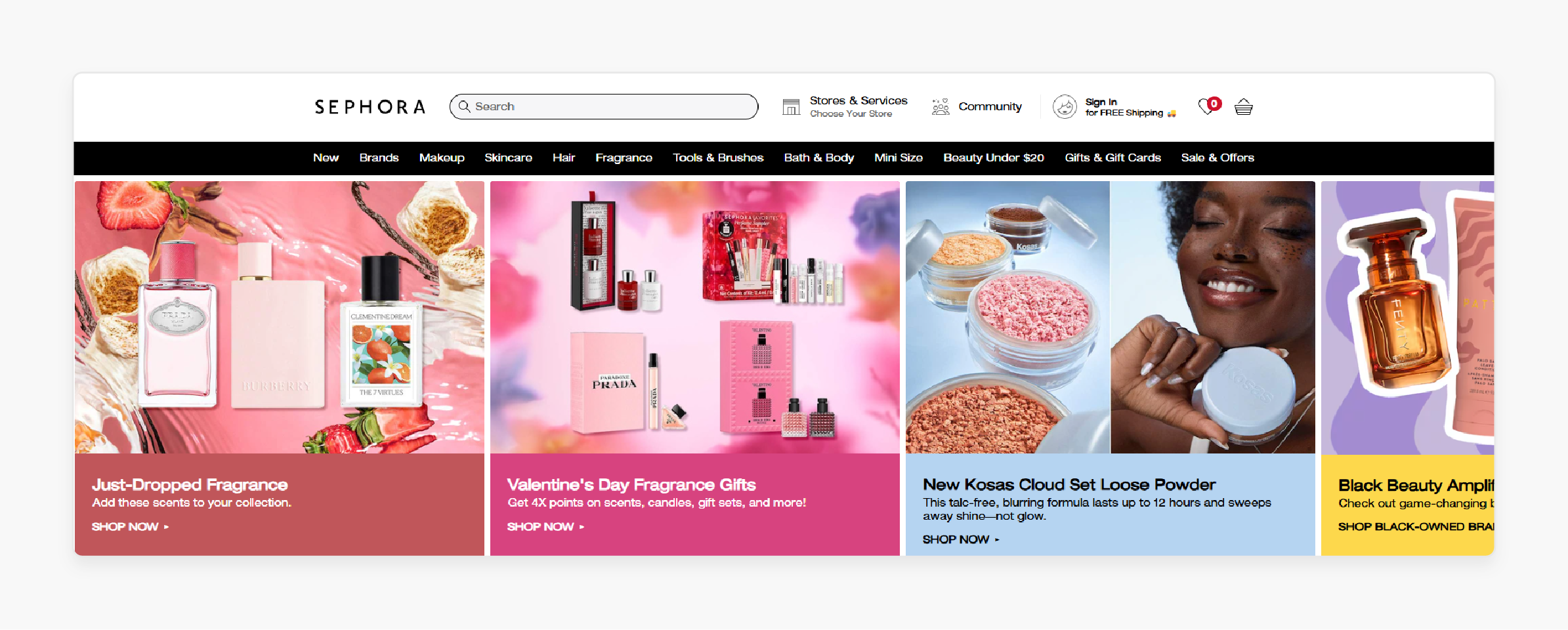Open the Mini Size menu
Screen dimensions: 1568x630
pyautogui.click(x=898, y=157)
